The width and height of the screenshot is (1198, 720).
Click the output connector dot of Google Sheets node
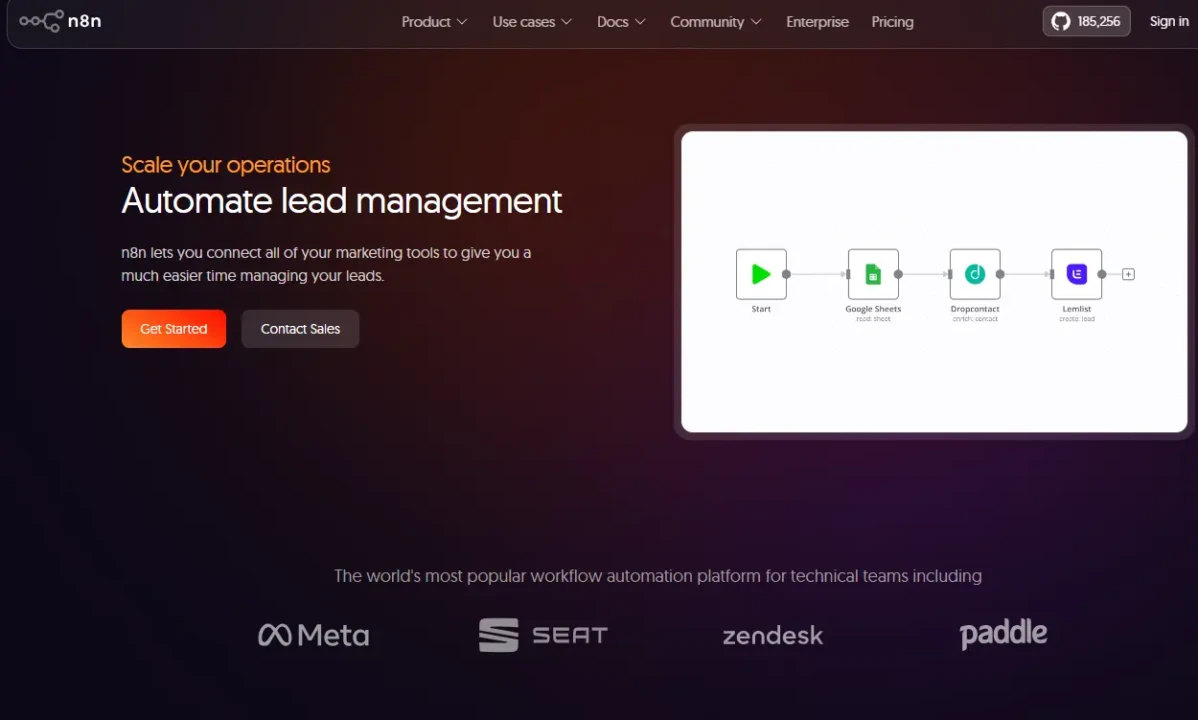[898, 274]
